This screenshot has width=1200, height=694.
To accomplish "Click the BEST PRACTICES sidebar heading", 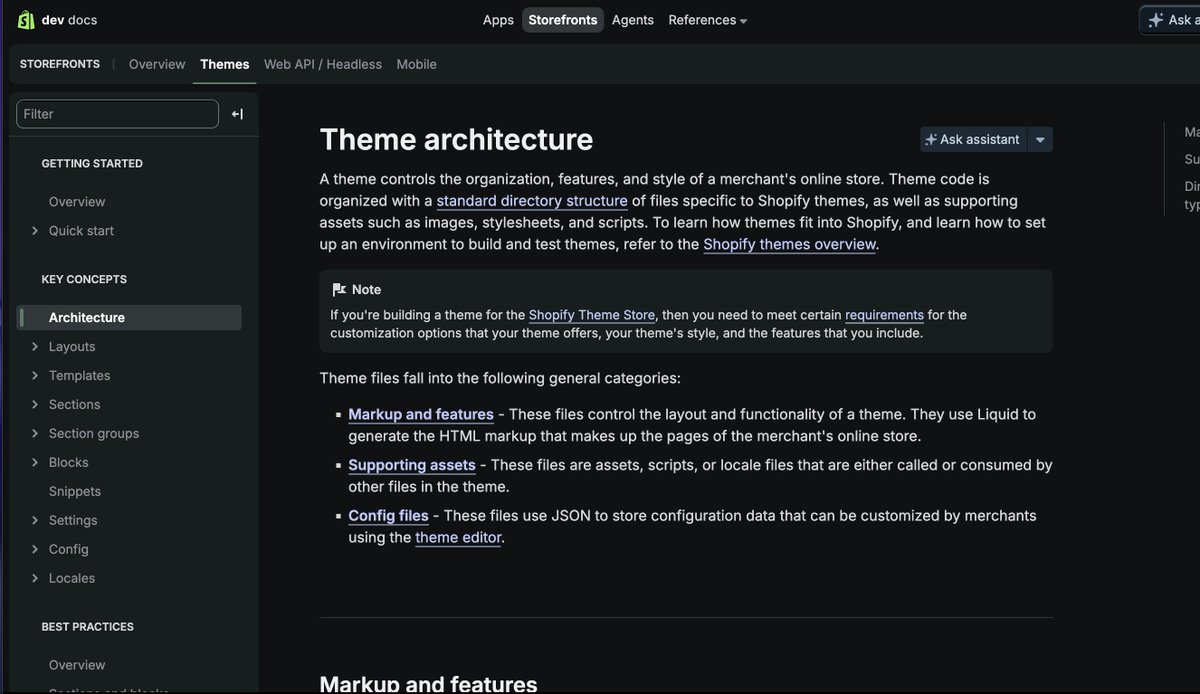I will pos(88,627).
